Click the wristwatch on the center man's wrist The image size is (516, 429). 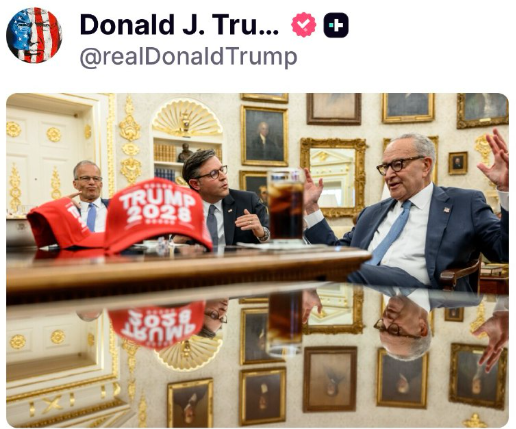point(265,235)
